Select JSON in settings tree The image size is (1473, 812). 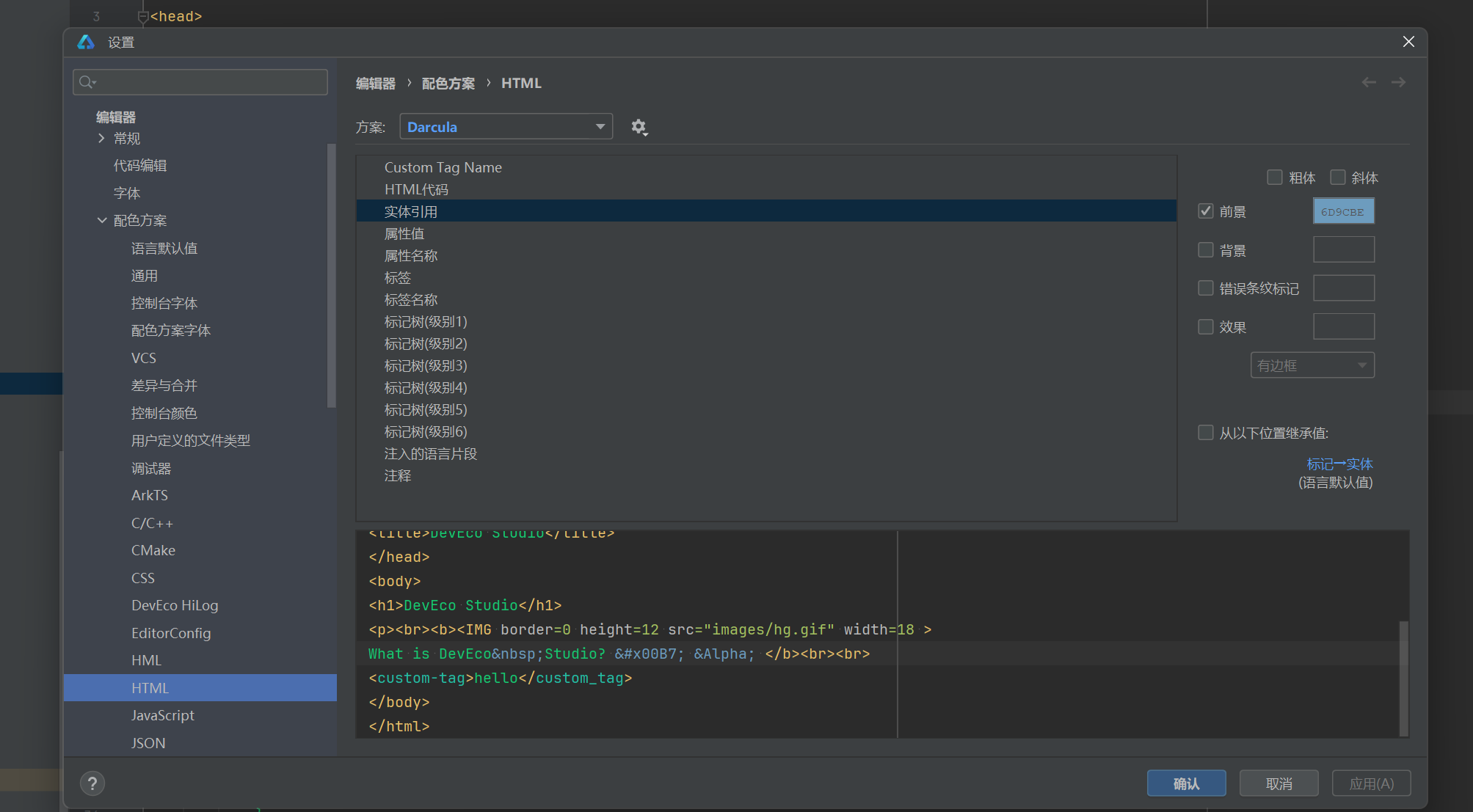(x=148, y=743)
